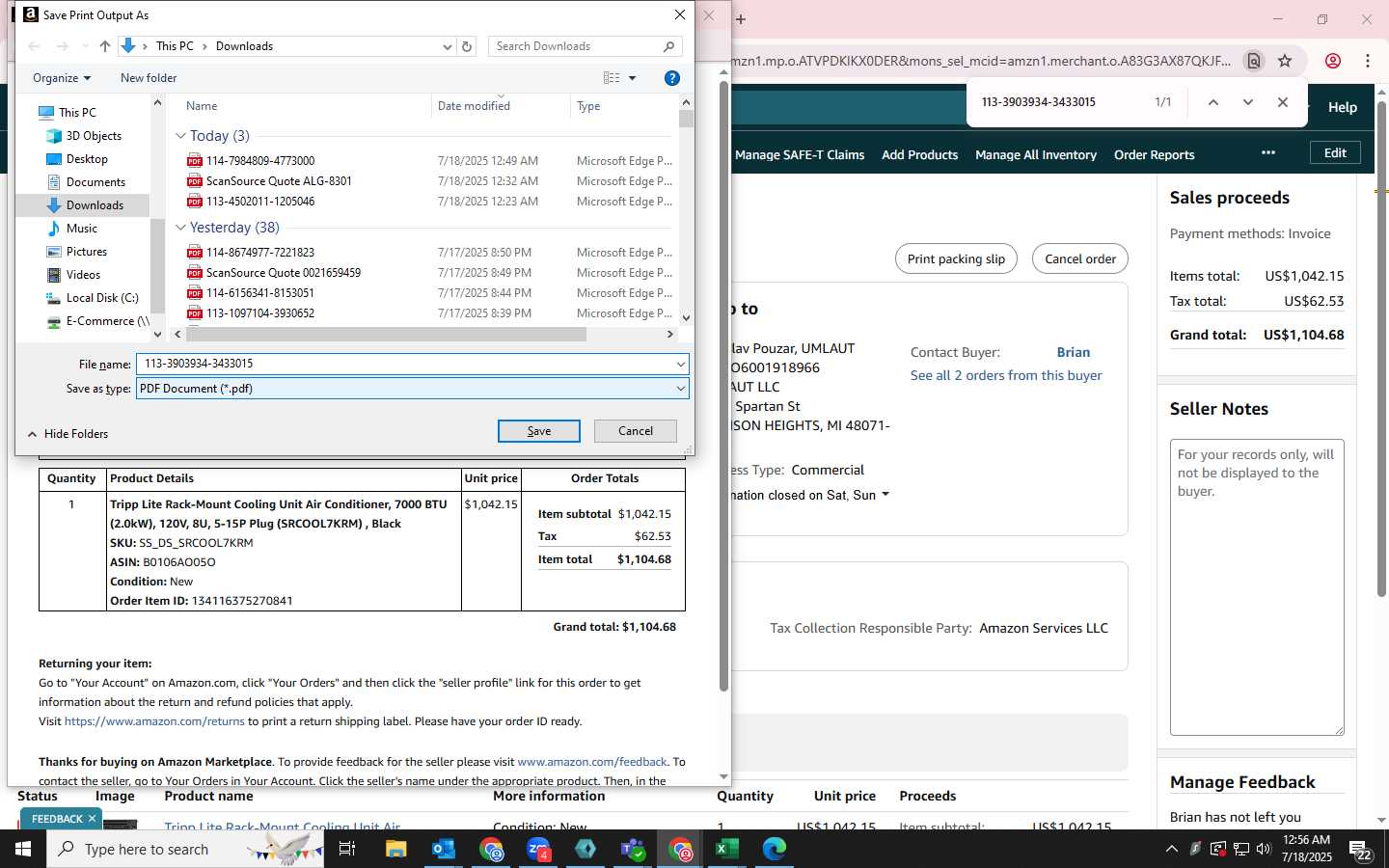Viewport: 1389px width, 868px height.
Task: Go to next find result arrow
Action: (1248, 102)
